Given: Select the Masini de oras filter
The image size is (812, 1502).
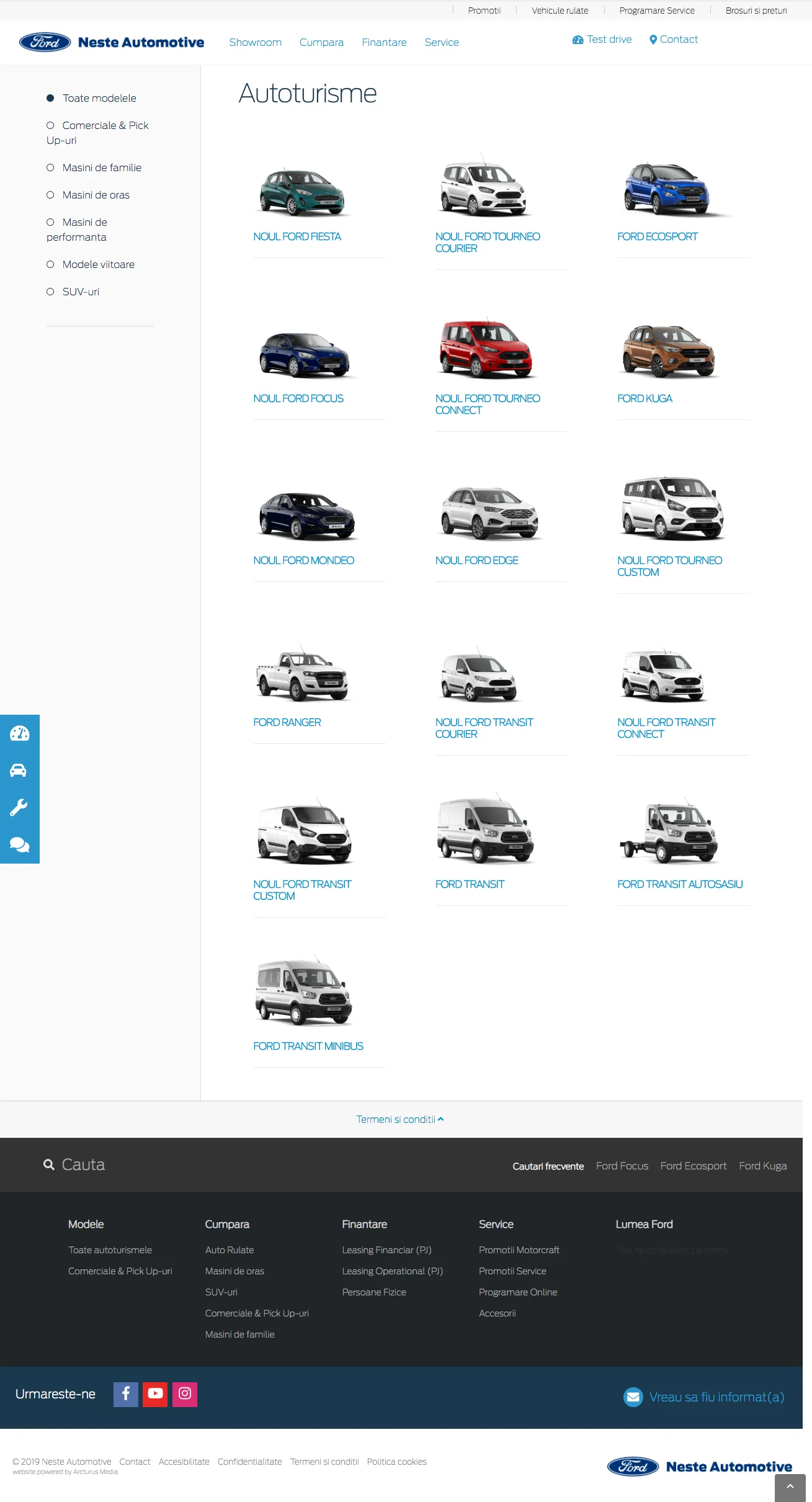Looking at the screenshot, I should 88,195.
